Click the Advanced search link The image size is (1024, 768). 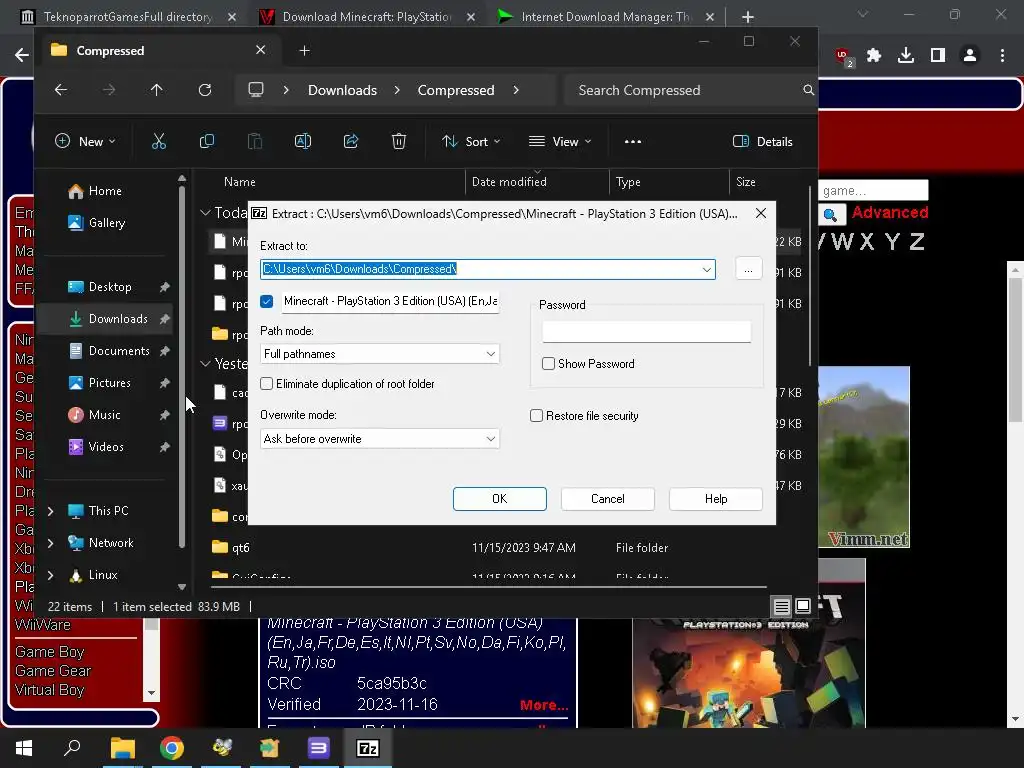coord(889,212)
